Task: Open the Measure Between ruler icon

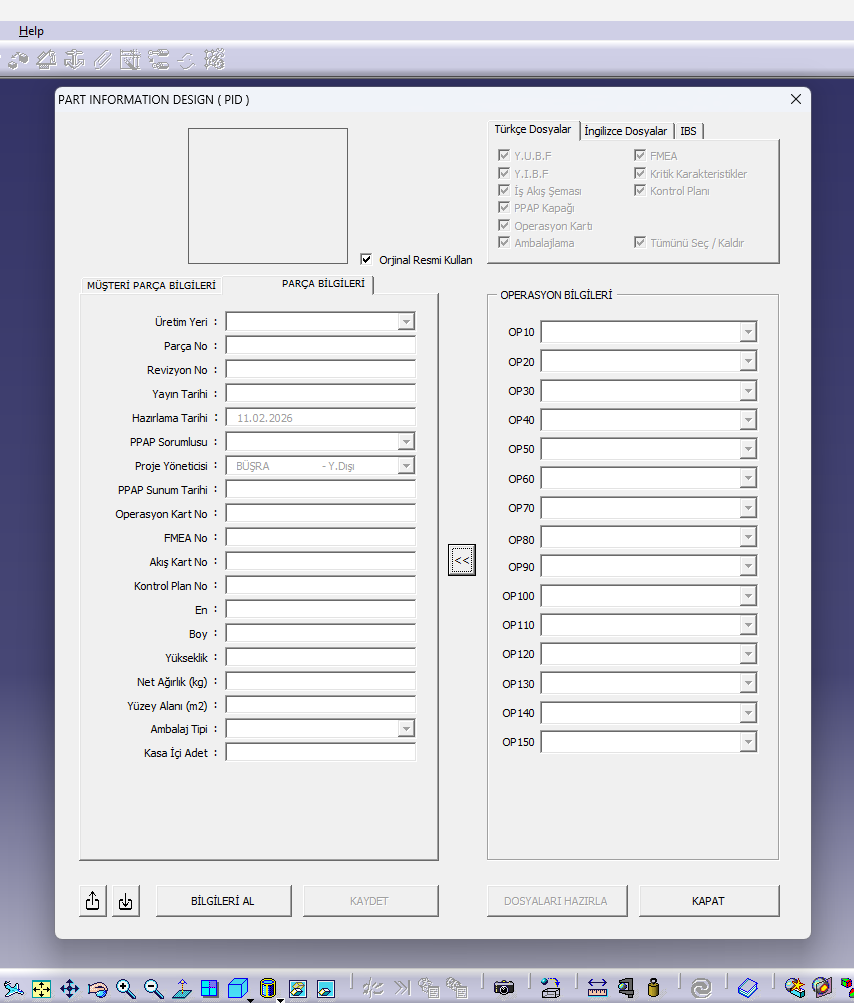Action: (597, 988)
